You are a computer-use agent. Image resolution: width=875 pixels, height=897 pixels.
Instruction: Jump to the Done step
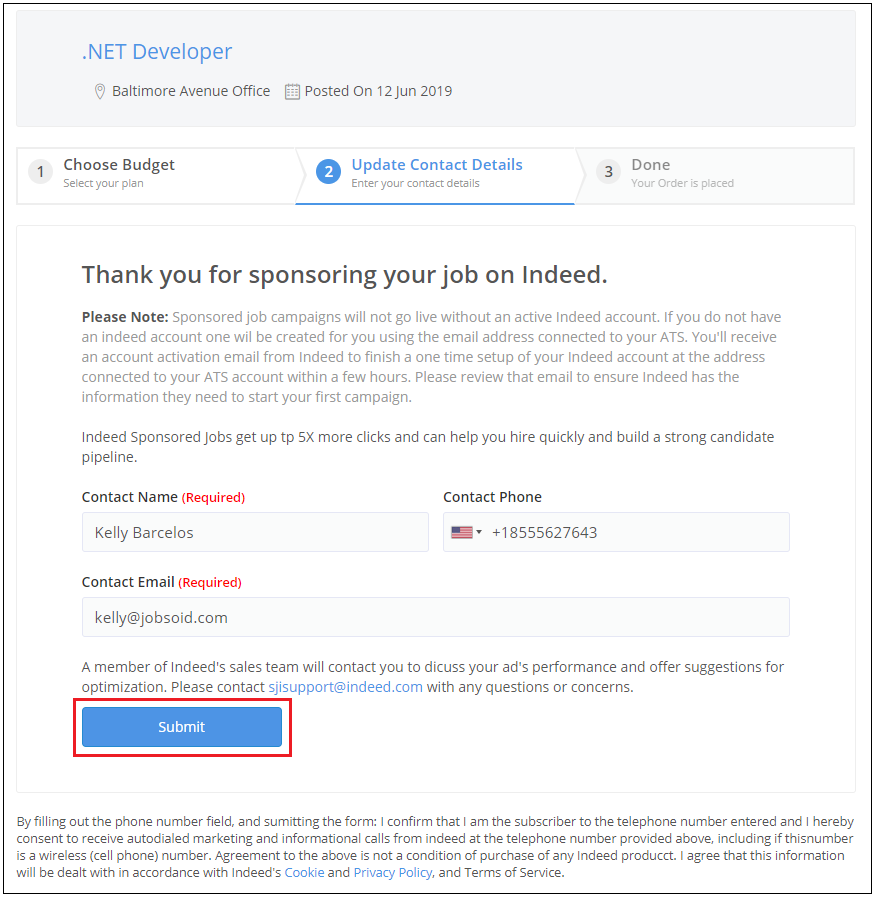[x=651, y=165]
